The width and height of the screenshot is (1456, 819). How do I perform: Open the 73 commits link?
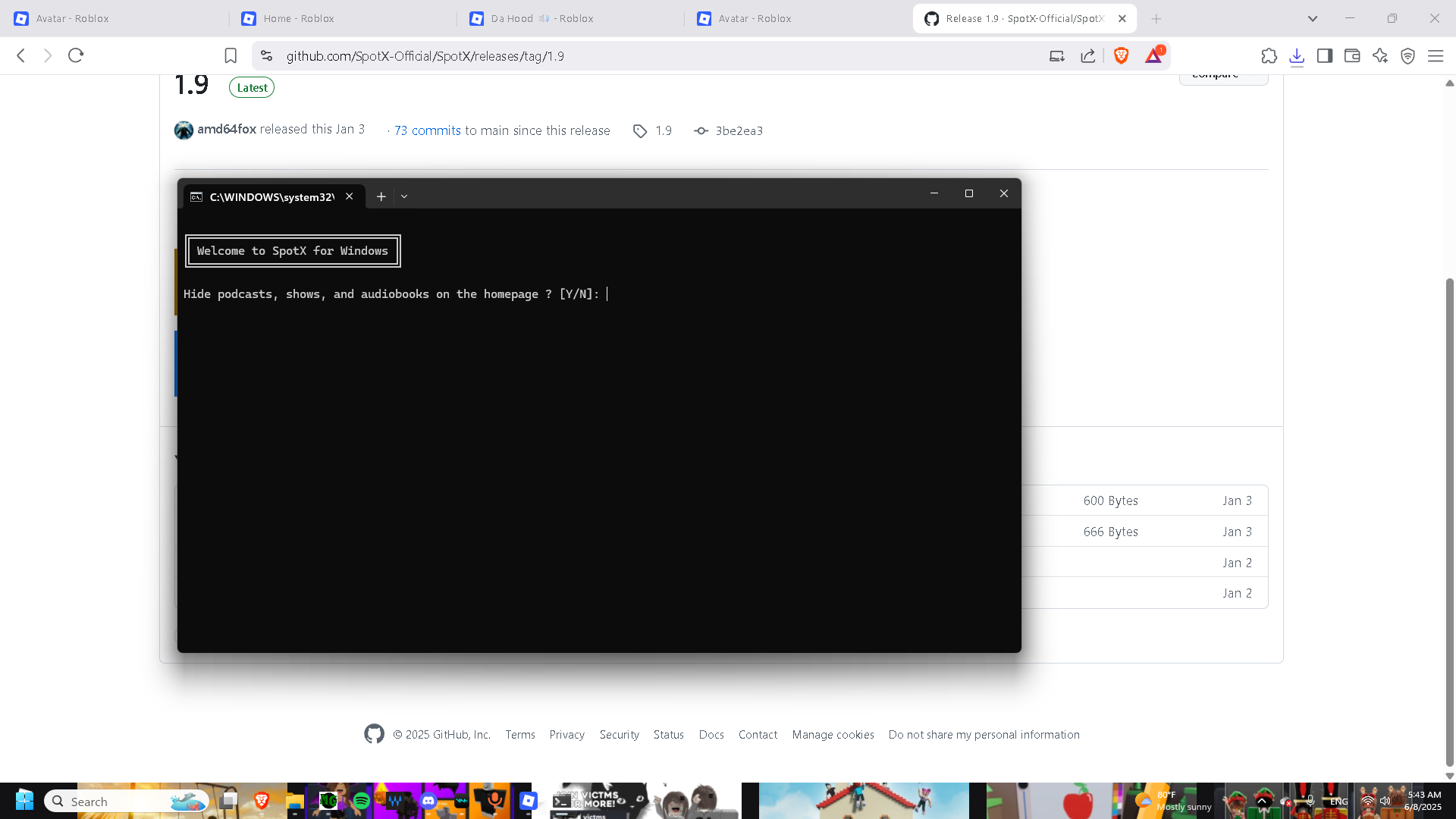428,130
